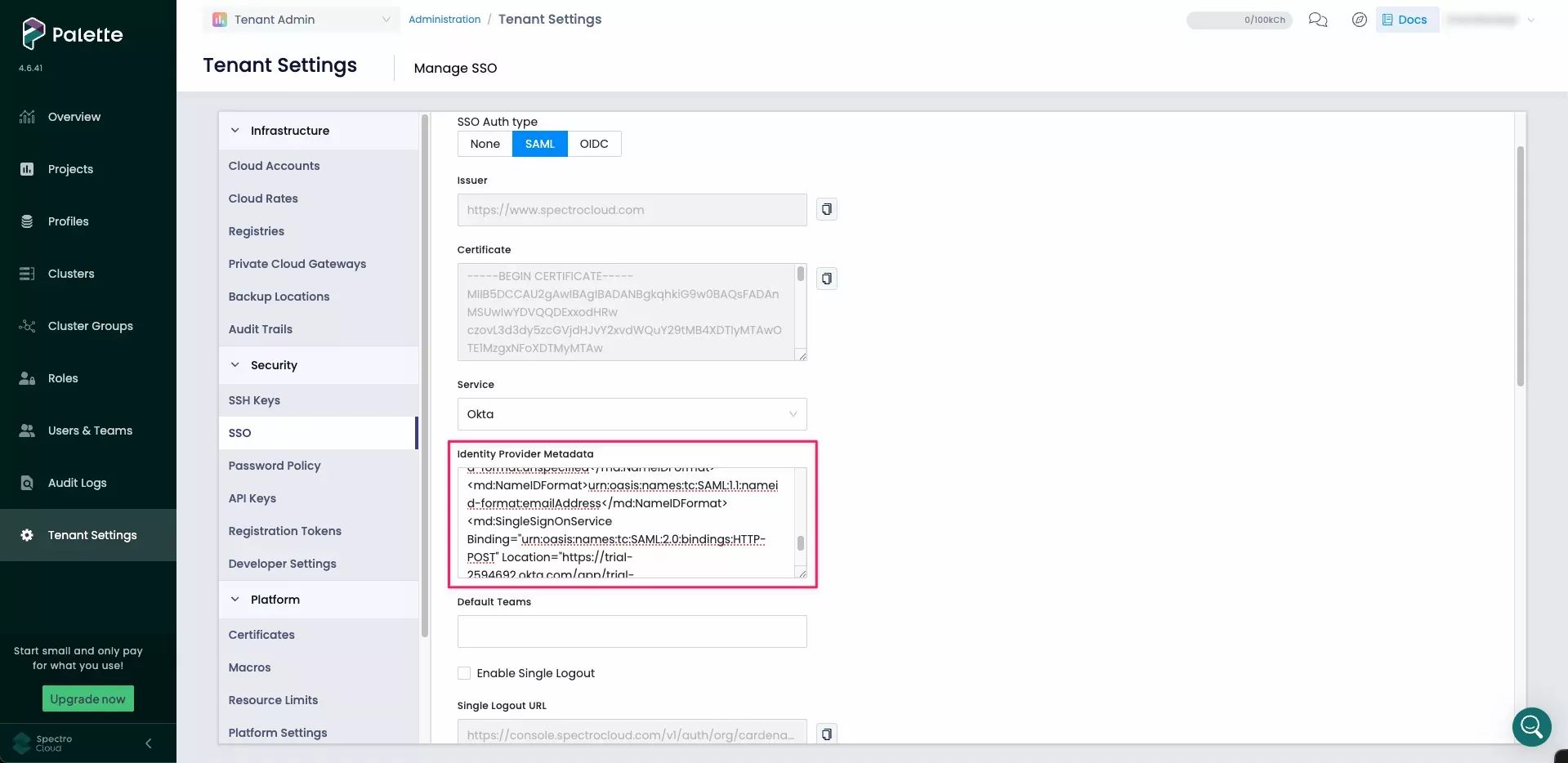
Task: Open the chat support bubble icon
Action: click(x=1317, y=20)
